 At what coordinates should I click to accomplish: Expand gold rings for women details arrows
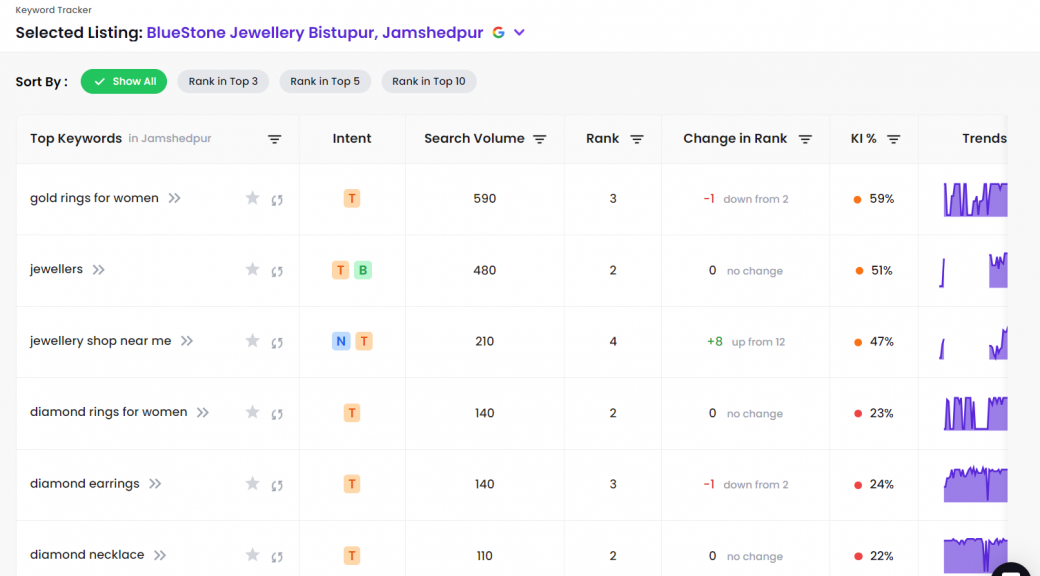(174, 198)
